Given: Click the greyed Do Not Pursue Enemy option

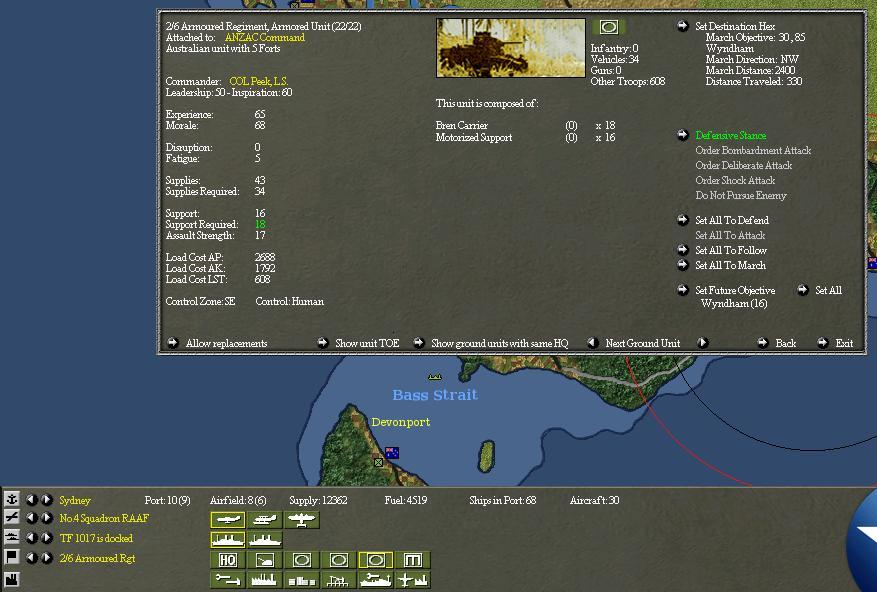Looking at the screenshot, I should pos(741,196).
